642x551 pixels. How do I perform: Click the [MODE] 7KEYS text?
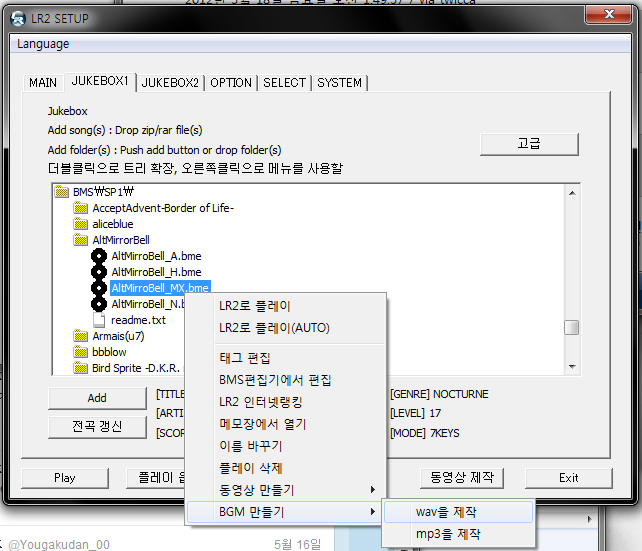425,433
